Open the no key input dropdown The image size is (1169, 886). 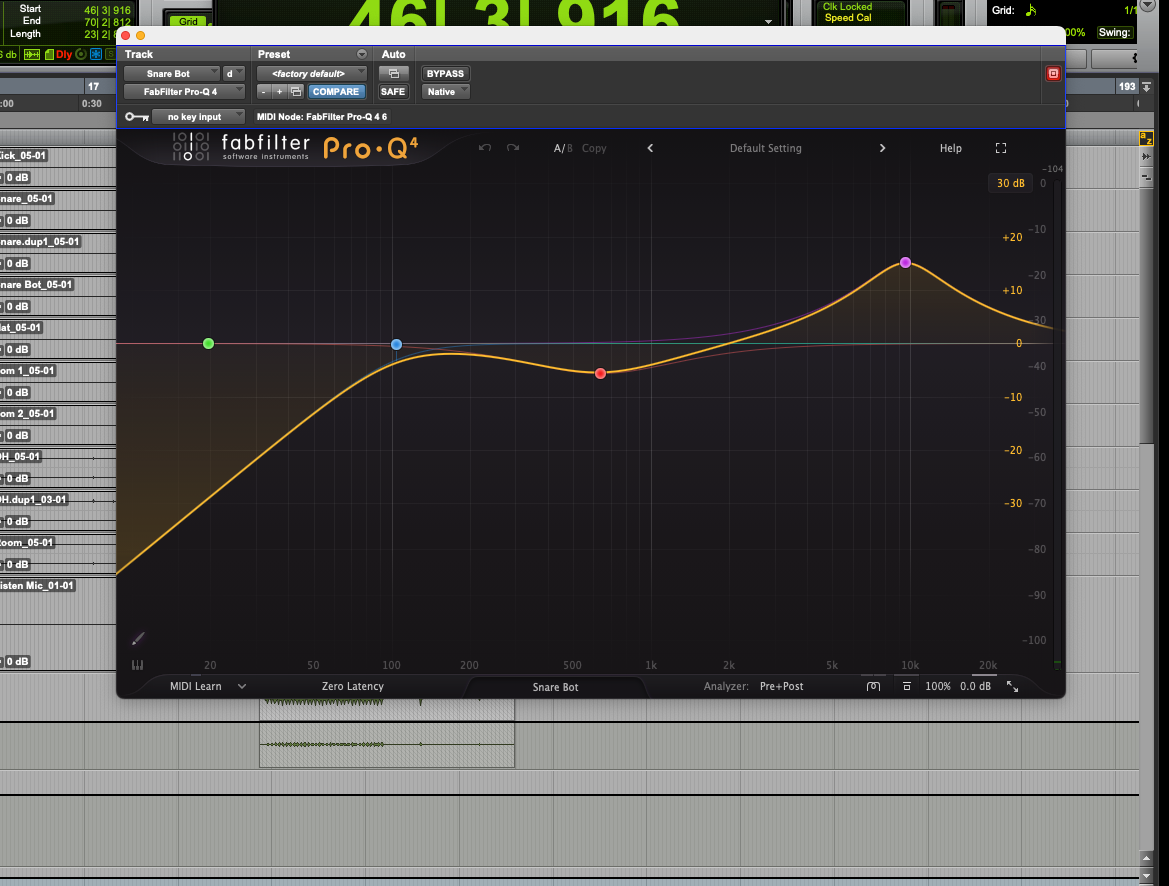198,116
